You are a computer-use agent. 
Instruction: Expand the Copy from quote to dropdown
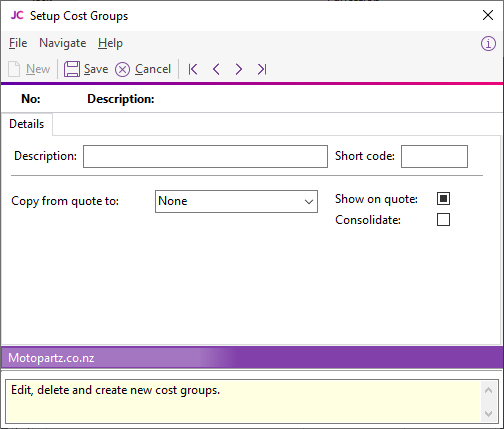pos(236,201)
